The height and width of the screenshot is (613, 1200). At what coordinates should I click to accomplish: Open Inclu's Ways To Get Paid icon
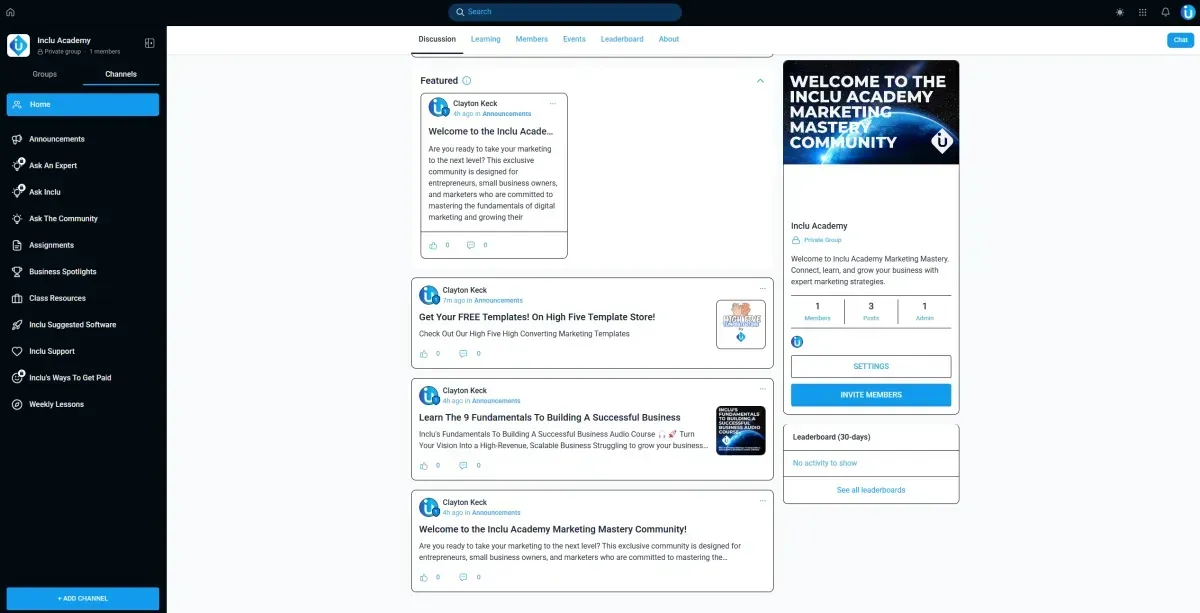17,378
